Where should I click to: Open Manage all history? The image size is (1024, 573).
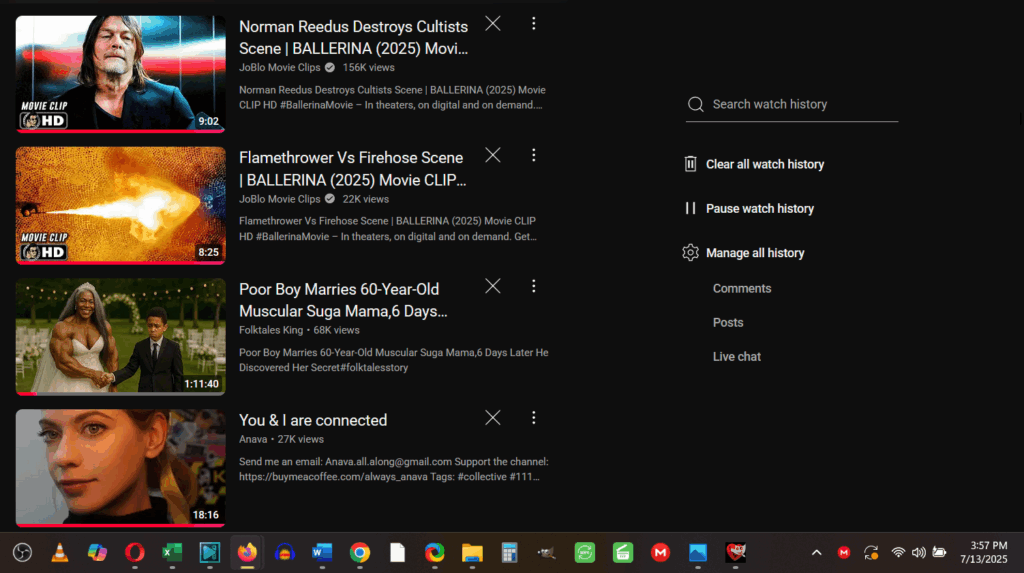pos(755,254)
